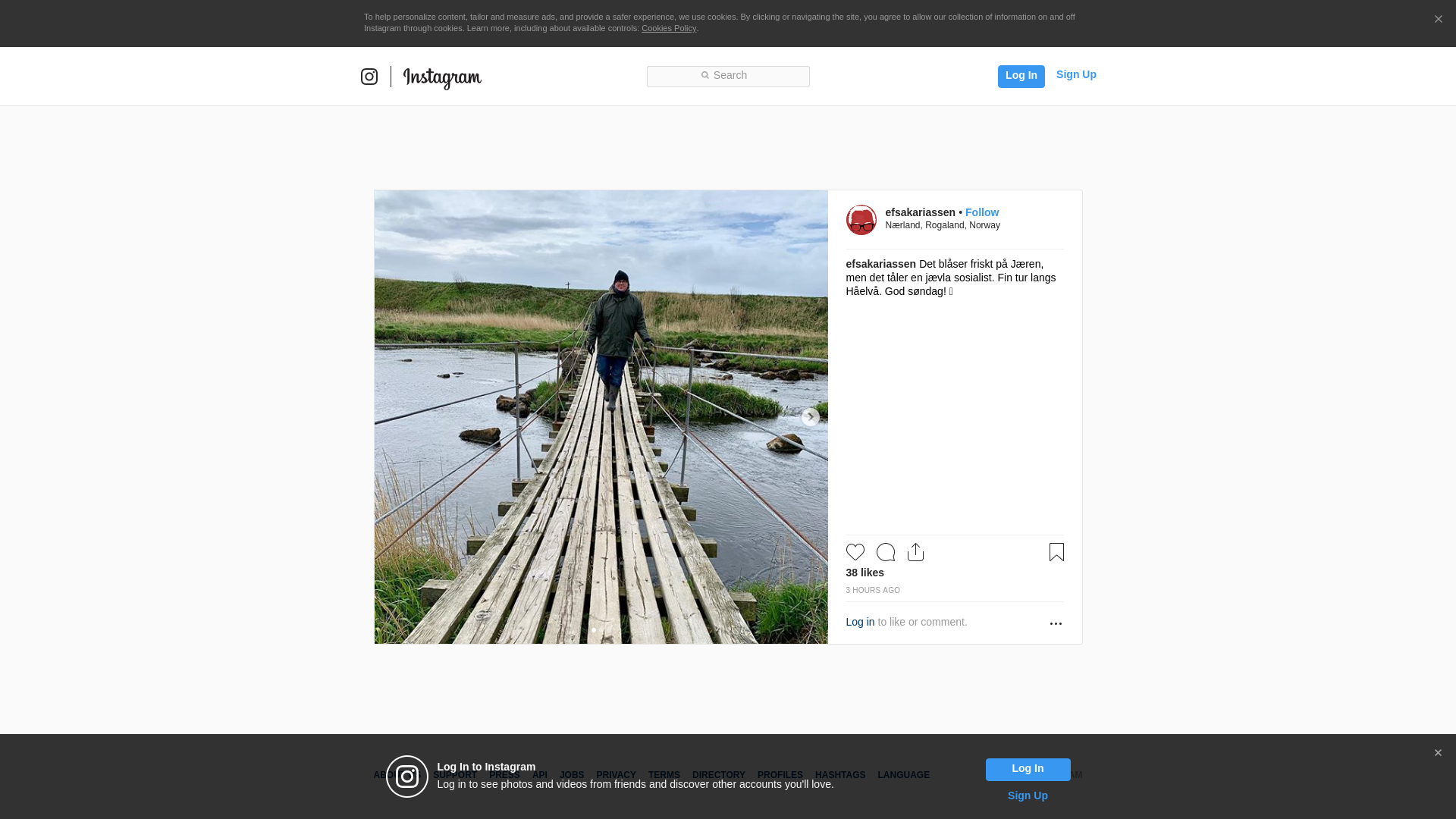Click Log in to like or comment
The width and height of the screenshot is (1456, 819).
(860, 622)
